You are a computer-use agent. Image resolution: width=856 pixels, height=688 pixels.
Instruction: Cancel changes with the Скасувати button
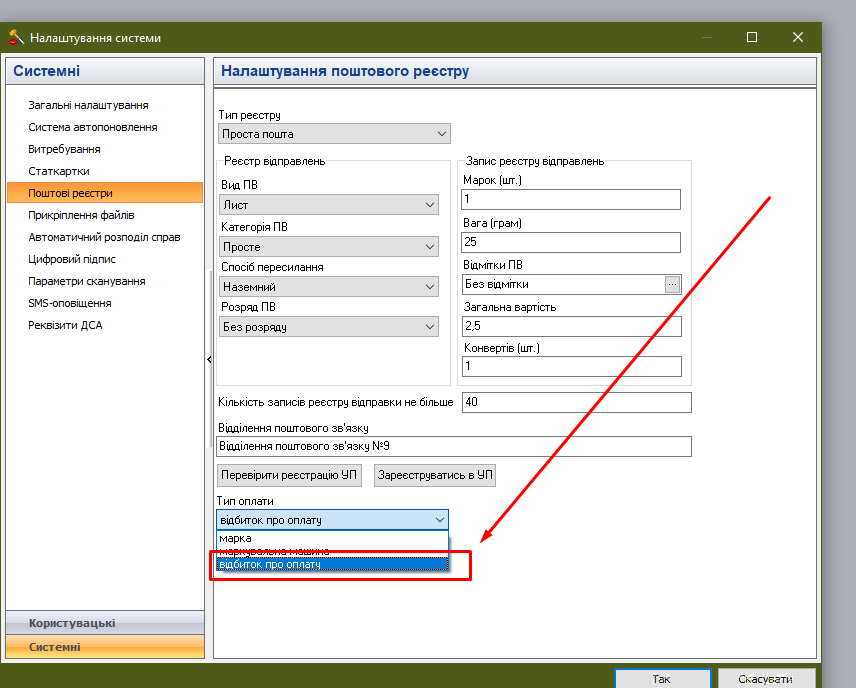(x=766, y=678)
